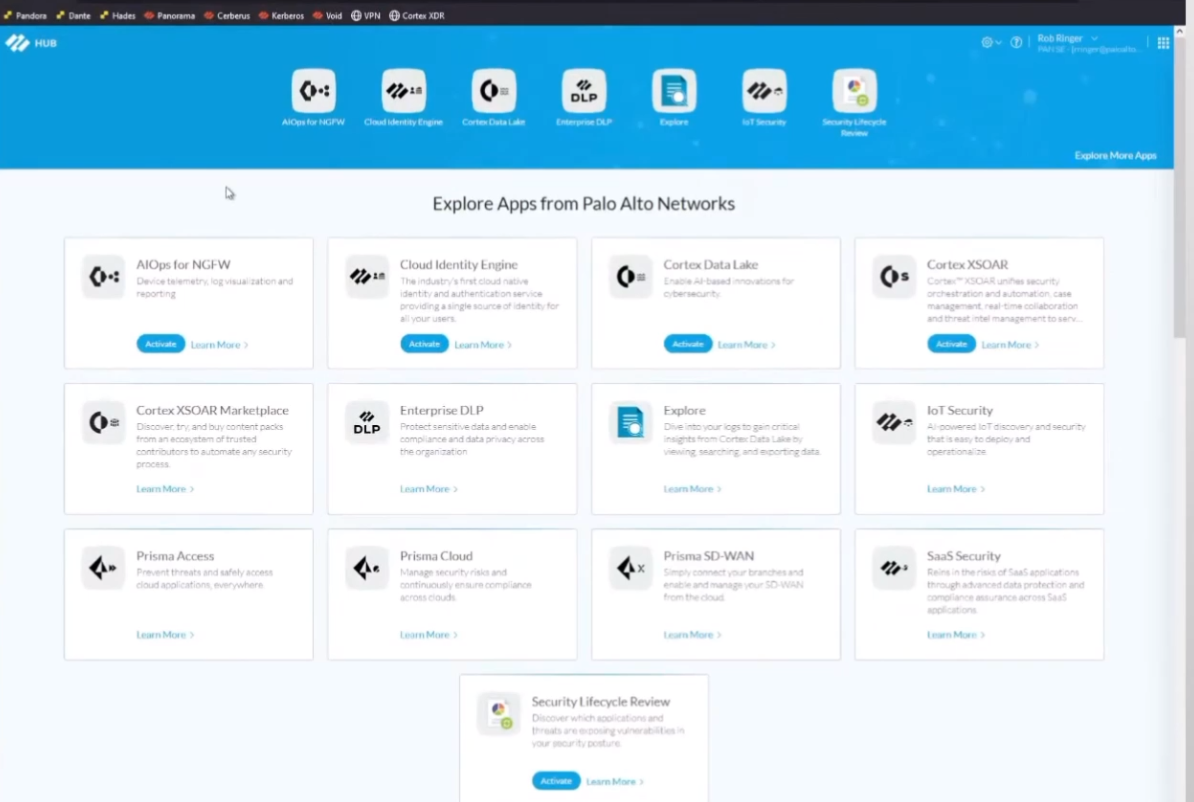Open the settings gear dropdown
Image resolution: width=1194 pixels, height=802 pixels.
tap(991, 43)
